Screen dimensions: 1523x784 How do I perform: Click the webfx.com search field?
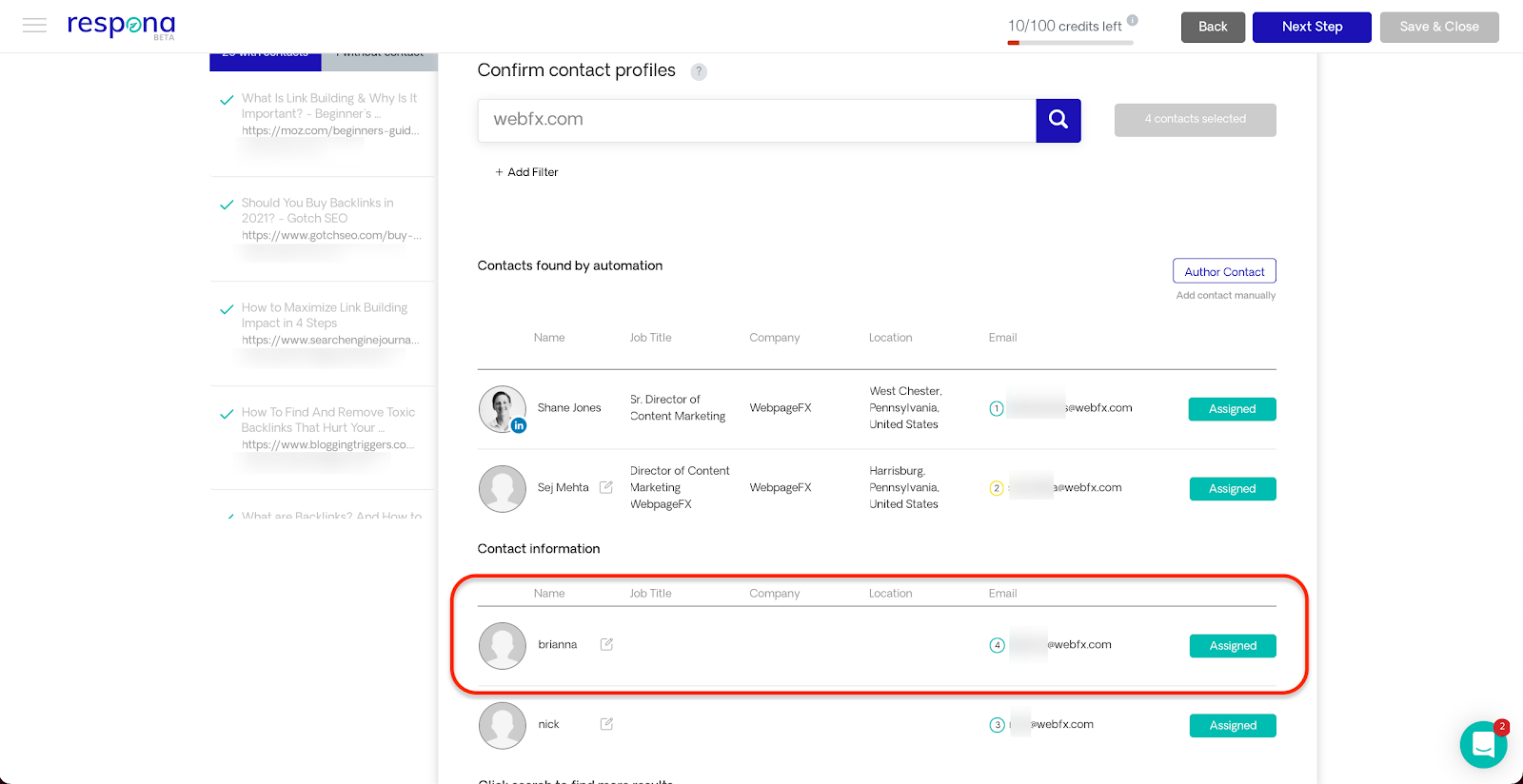[x=757, y=120]
